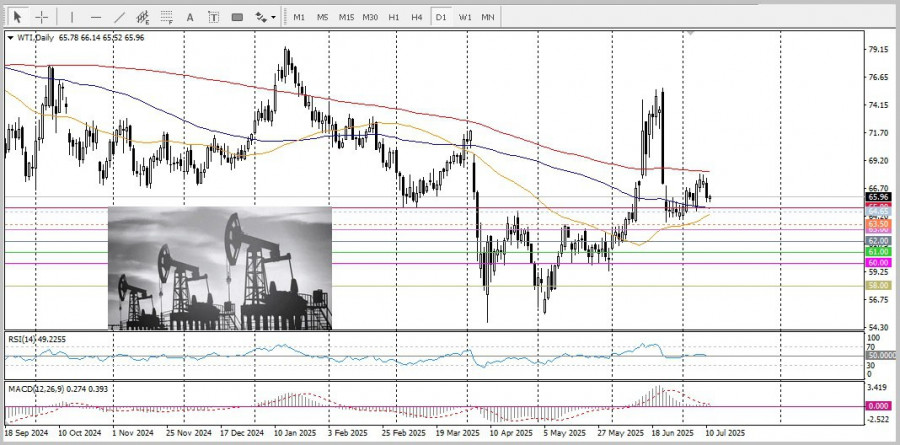This screenshot has height=445, width=900.
Task: Click the MACD -2.522 scale value
Action: (878, 420)
